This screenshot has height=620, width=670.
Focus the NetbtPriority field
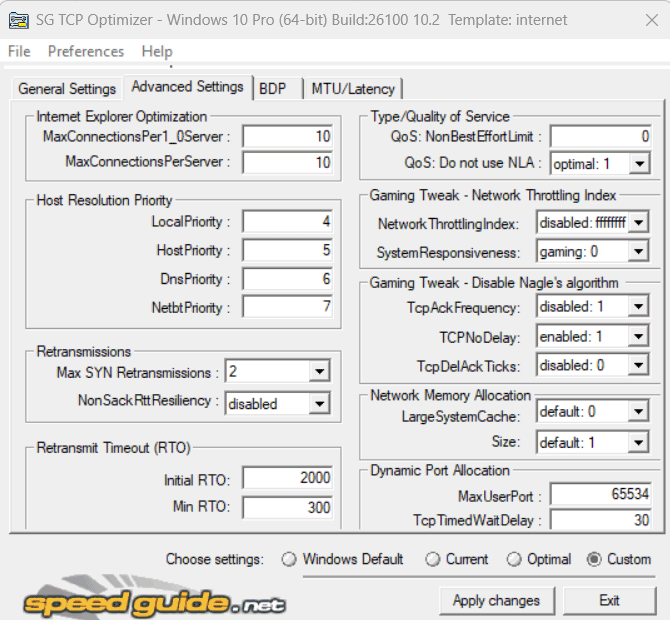coord(287,307)
